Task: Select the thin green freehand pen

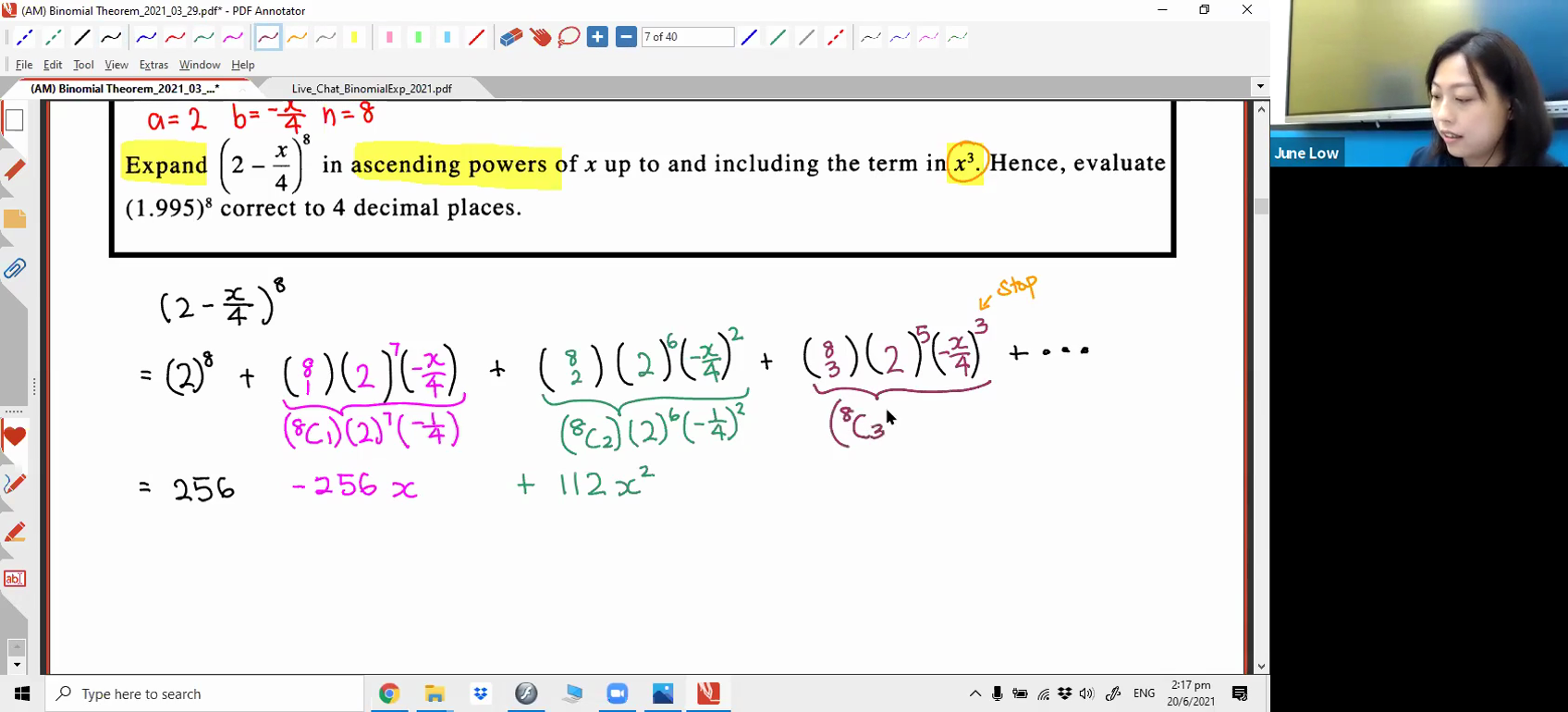Action: tap(956, 38)
